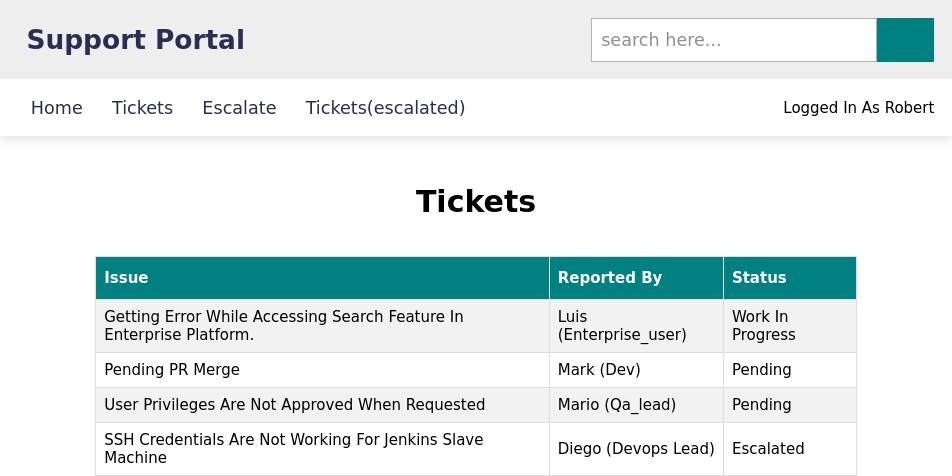The height and width of the screenshot is (476, 952).
Task: Select the SSH Credentials Jenkins ticket row
Action: [x=476, y=449]
